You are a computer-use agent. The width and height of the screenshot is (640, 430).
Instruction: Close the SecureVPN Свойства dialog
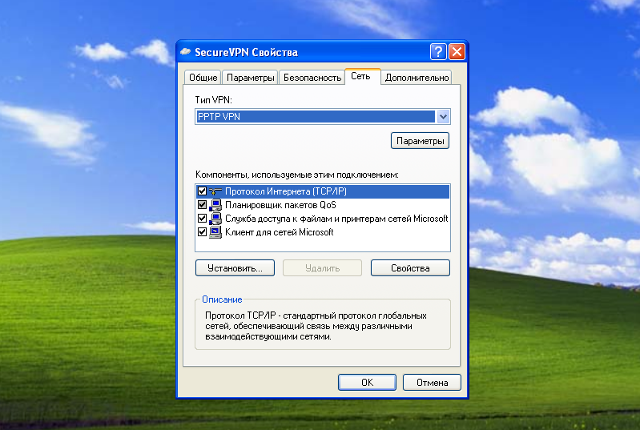tap(457, 52)
